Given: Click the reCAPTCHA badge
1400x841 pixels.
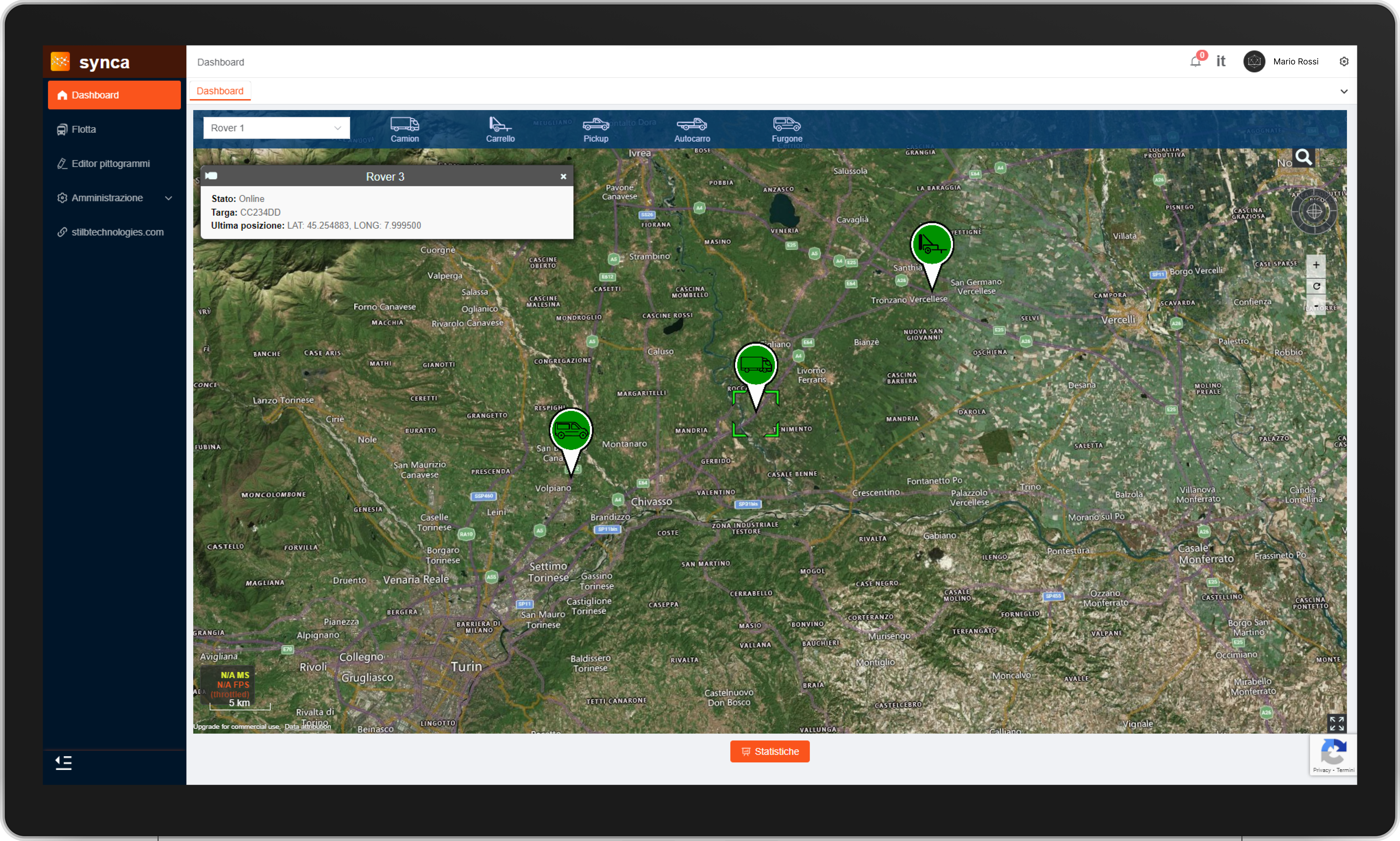Looking at the screenshot, I should (1333, 755).
